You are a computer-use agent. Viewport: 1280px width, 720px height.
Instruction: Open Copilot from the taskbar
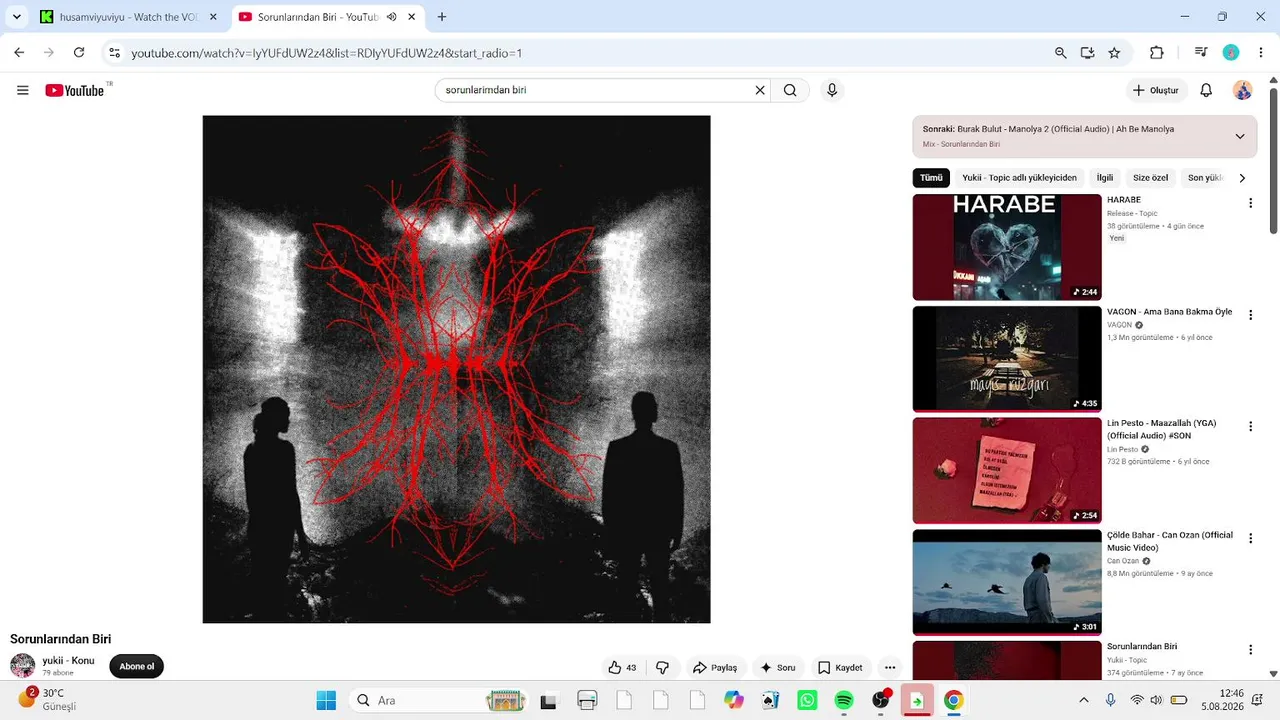[x=734, y=700]
